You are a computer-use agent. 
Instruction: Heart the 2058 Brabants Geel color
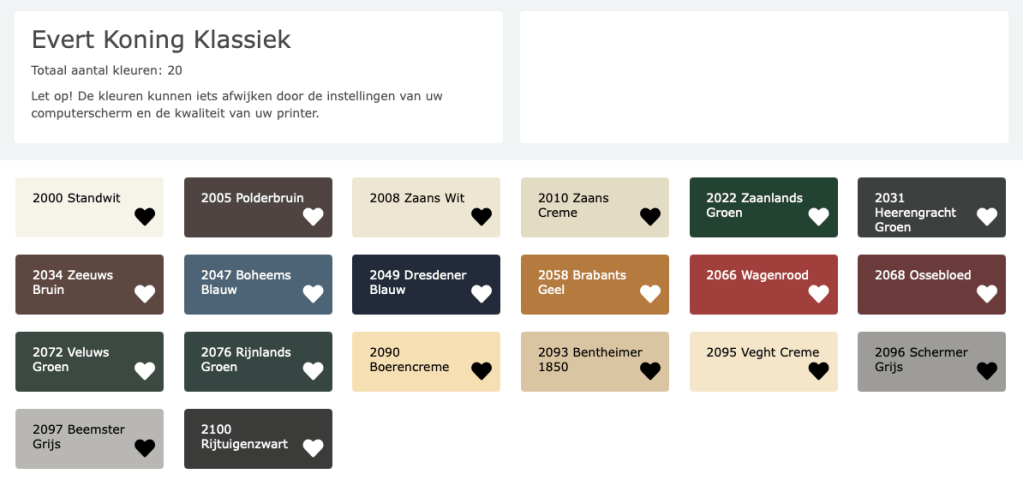(650, 293)
